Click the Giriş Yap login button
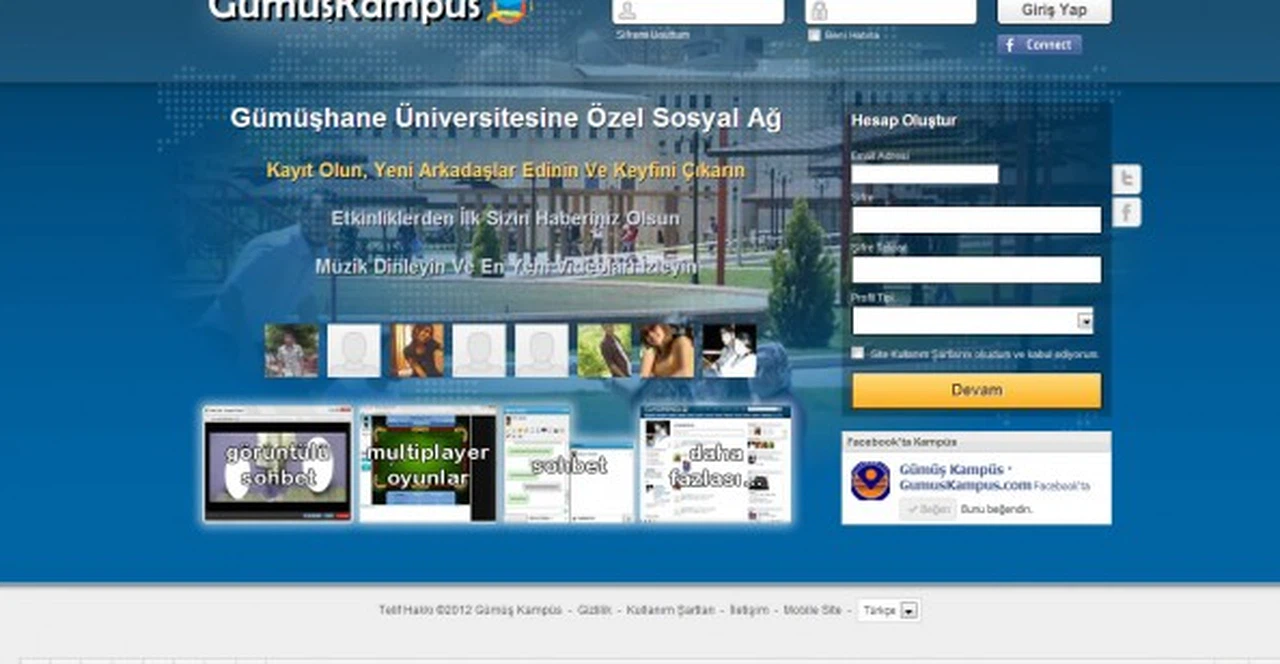The image size is (1280, 664). coord(1054,11)
